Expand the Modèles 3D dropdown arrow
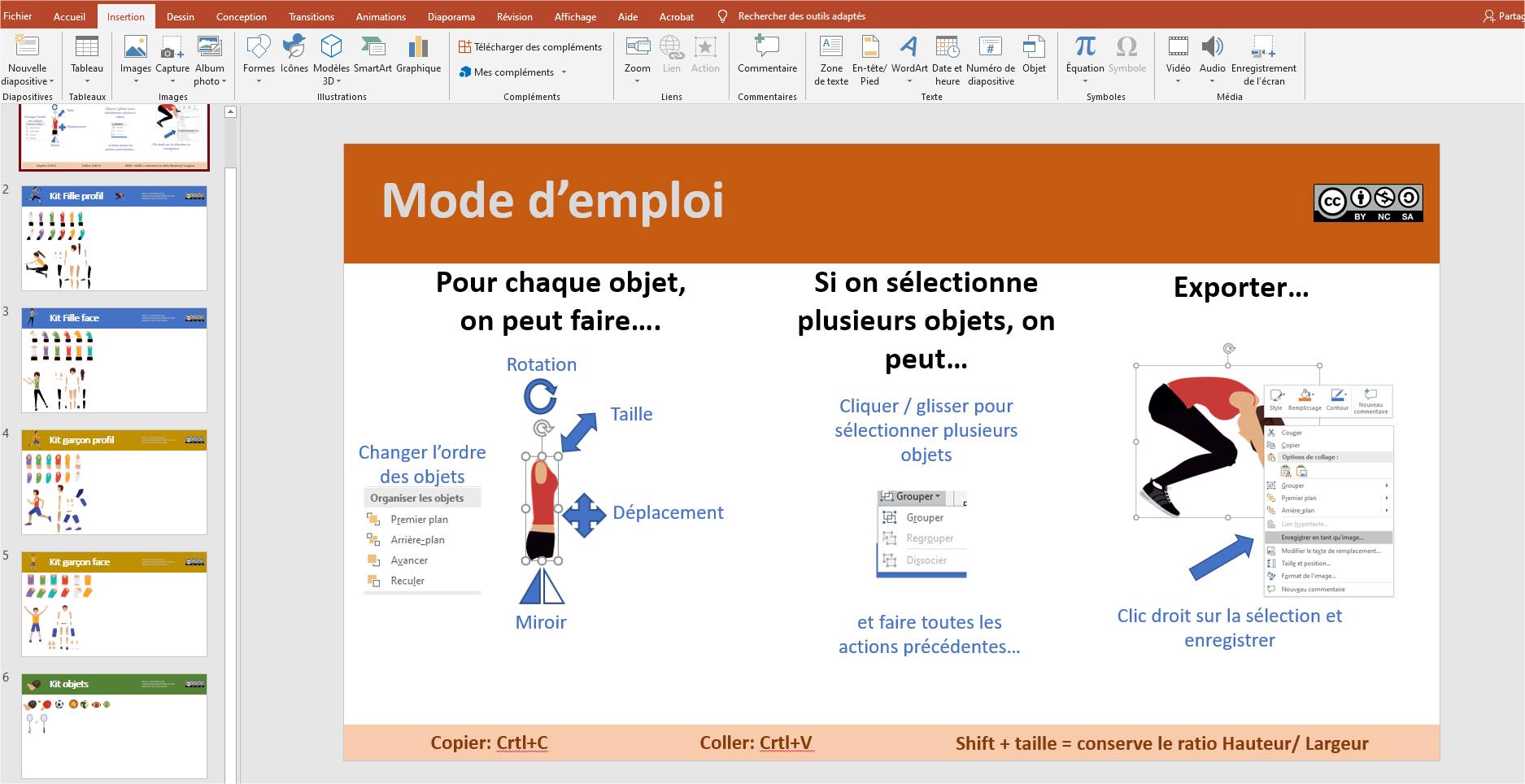The image size is (1525, 784). (338, 81)
